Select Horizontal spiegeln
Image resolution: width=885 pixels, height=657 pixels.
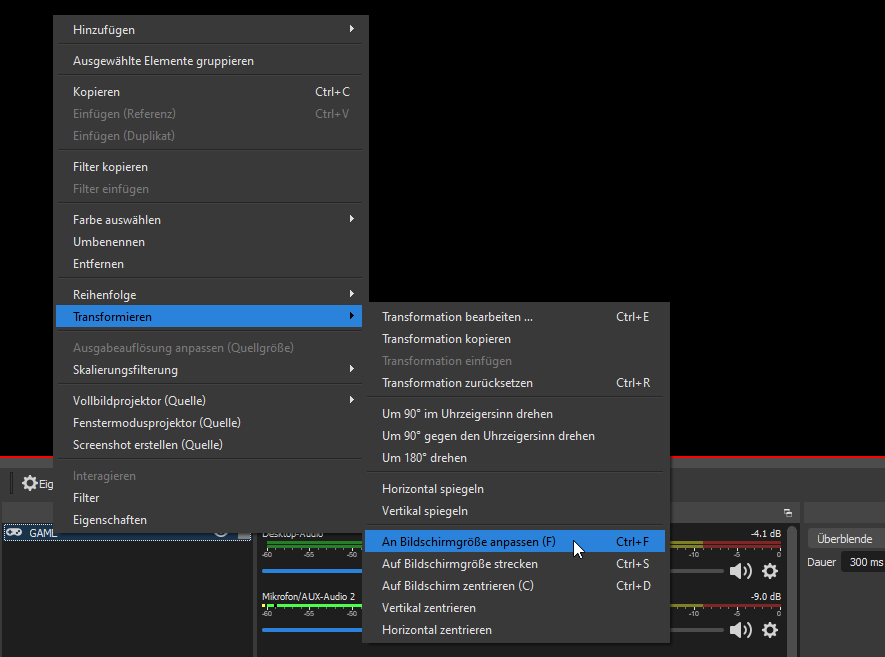[433, 489]
